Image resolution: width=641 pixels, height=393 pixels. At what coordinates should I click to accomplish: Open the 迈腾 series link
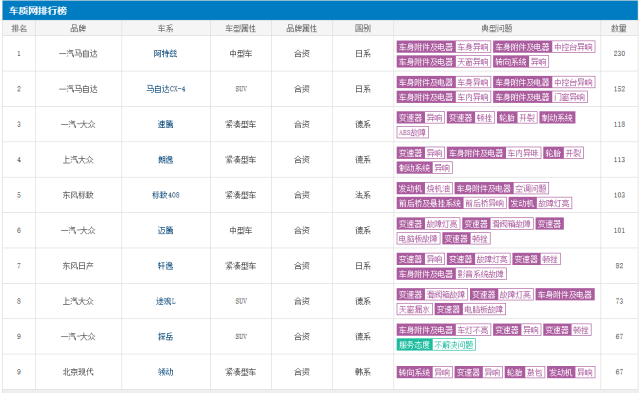pyautogui.click(x=166, y=230)
